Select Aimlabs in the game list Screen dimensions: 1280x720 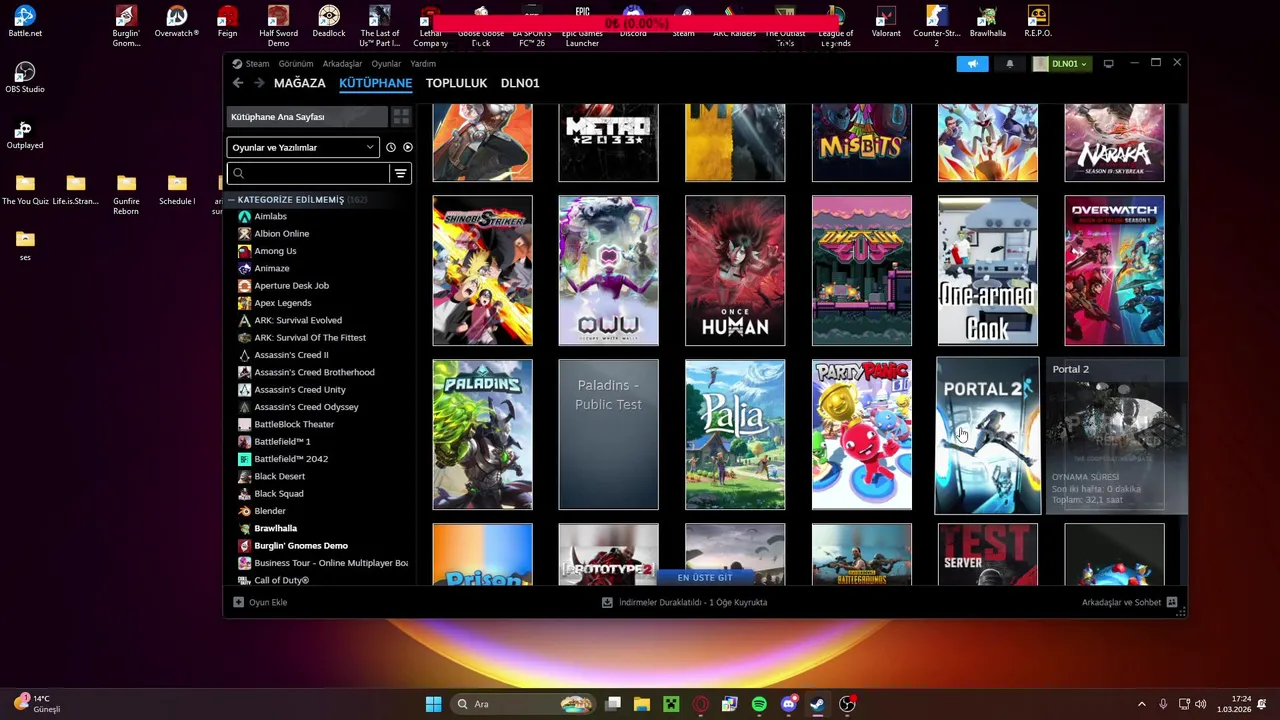[270, 216]
